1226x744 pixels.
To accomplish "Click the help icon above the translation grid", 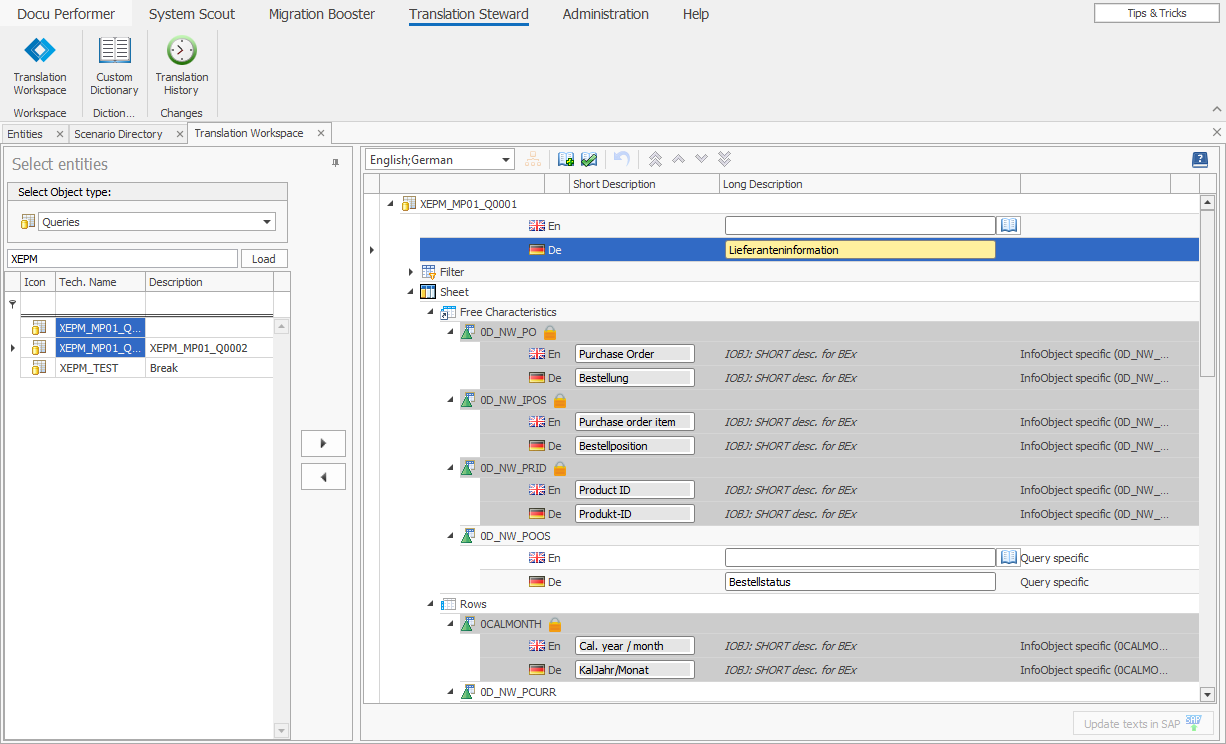I will (1199, 158).
